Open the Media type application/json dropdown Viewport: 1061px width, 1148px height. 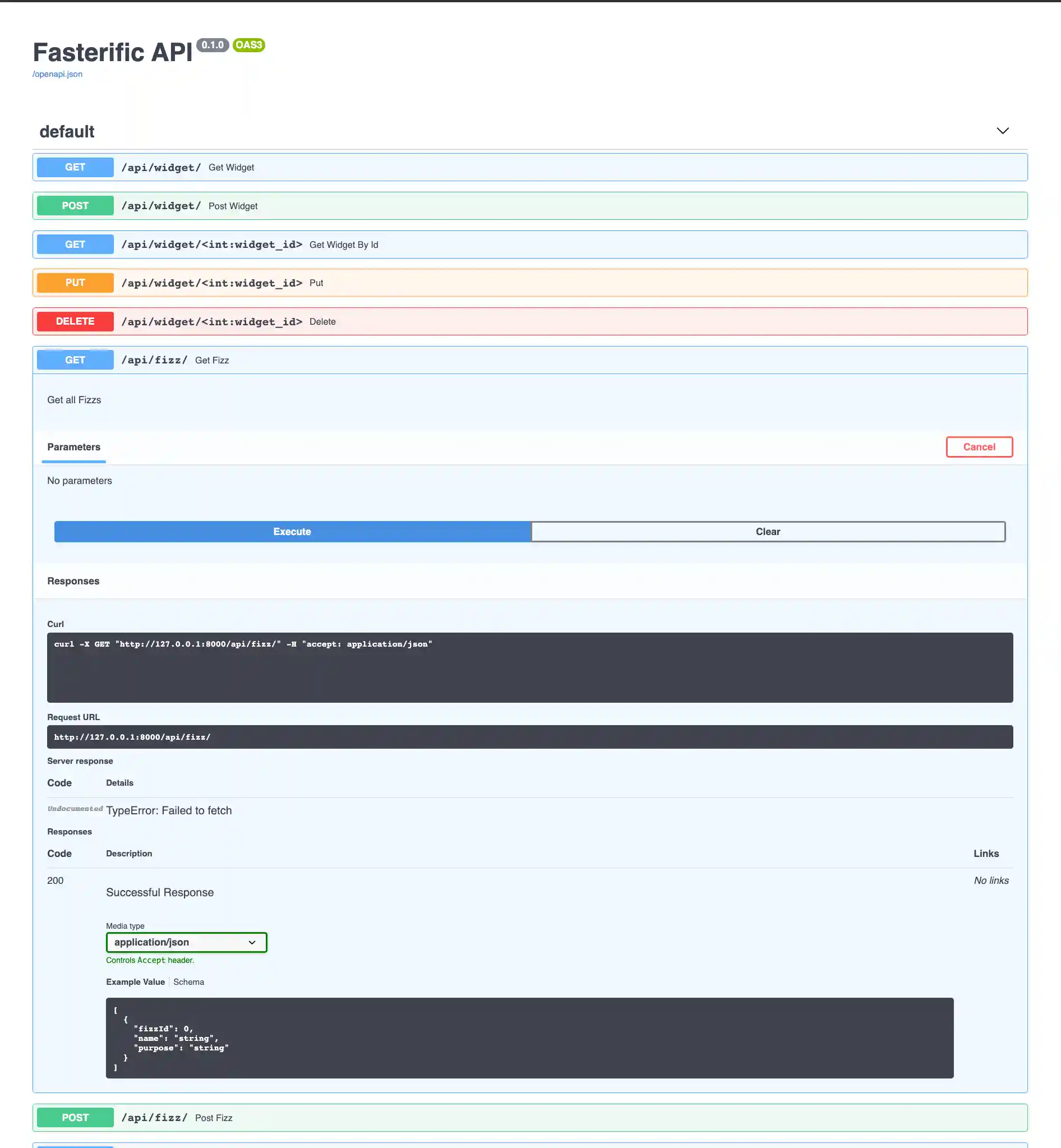(187, 942)
